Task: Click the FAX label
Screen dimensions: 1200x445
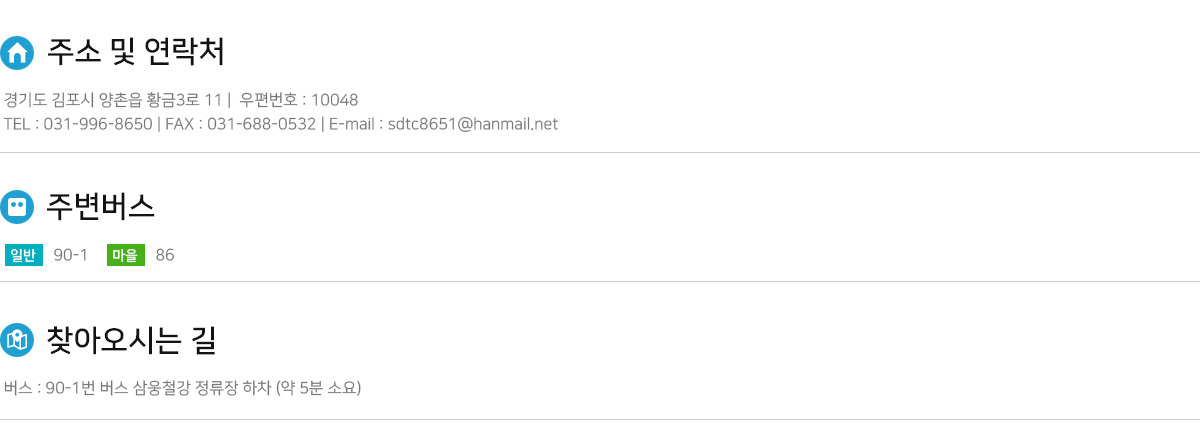Action: [180, 124]
